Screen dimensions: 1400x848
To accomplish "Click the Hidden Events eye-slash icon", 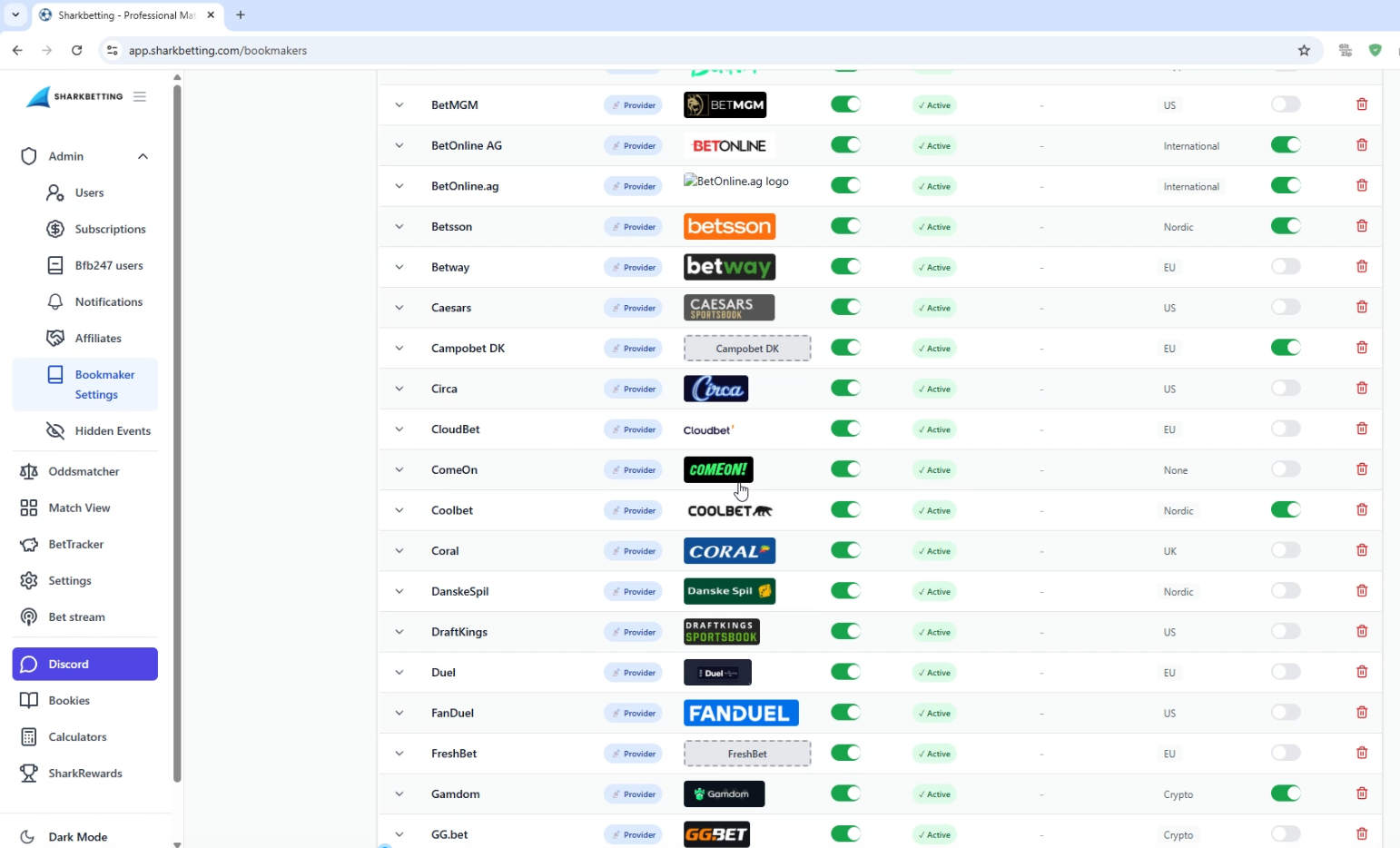I will pyautogui.click(x=55, y=430).
